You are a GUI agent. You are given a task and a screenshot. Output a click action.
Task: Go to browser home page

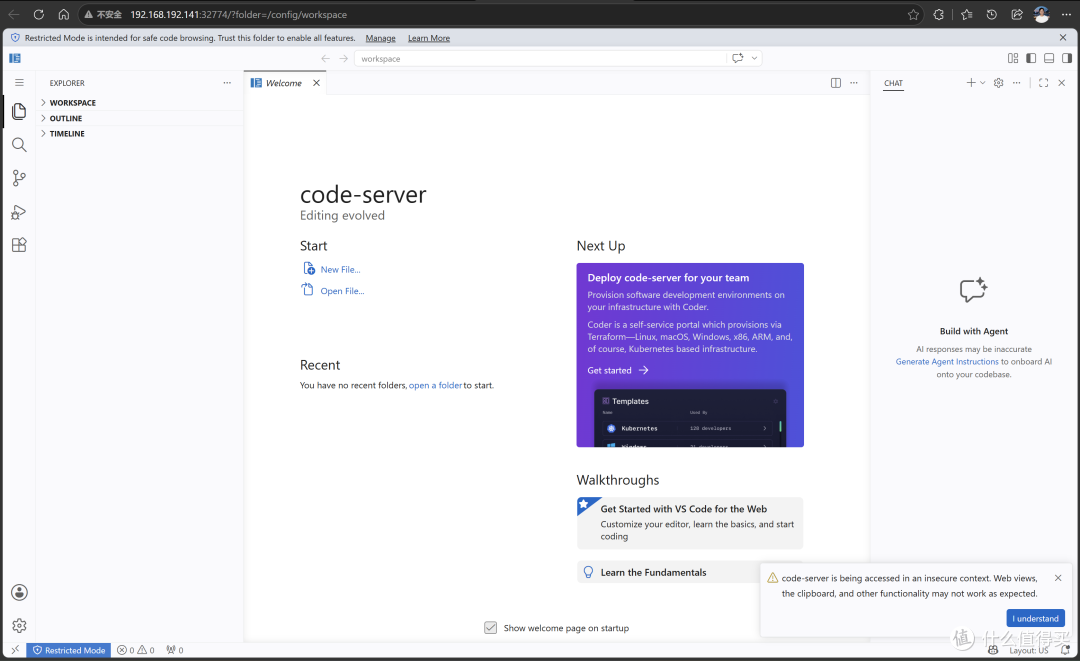click(63, 14)
